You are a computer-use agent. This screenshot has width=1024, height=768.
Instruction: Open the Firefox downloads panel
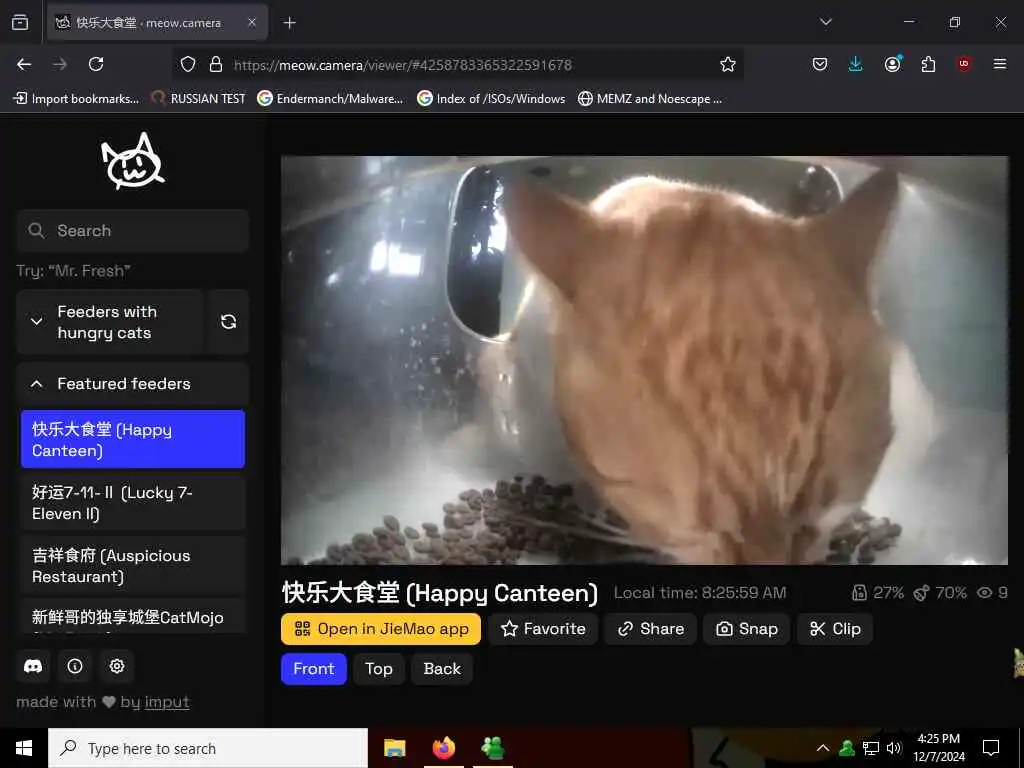pyautogui.click(x=856, y=64)
